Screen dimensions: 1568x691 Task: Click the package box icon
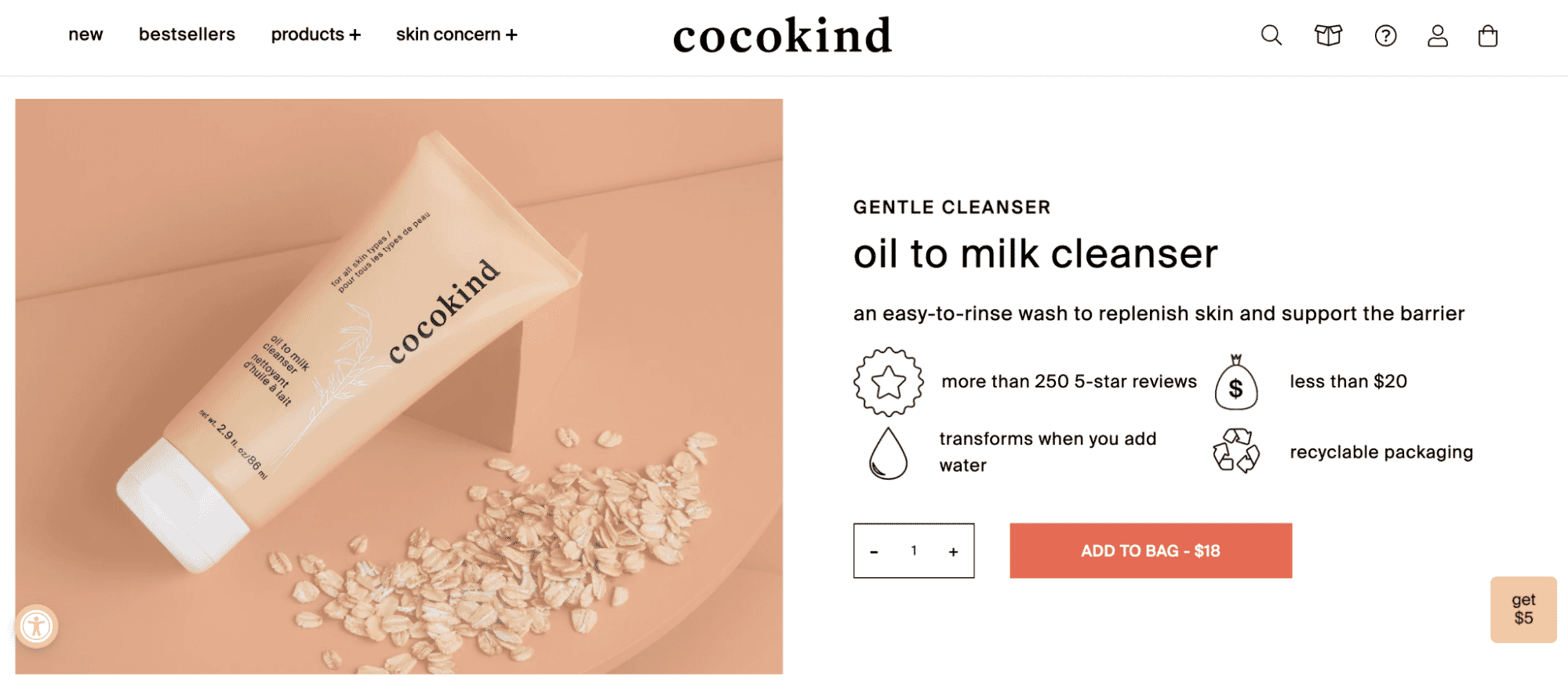tap(1328, 35)
